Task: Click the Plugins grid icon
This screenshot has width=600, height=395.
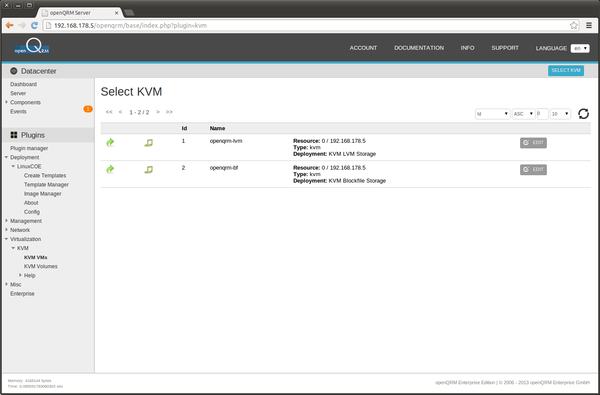Action: tap(14, 135)
